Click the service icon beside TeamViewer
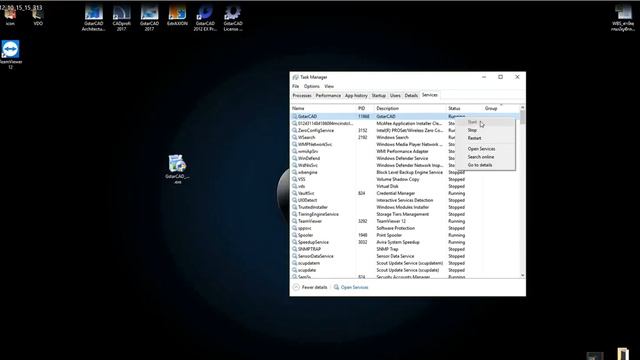The height and width of the screenshot is (360, 640). tap(294, 221)
